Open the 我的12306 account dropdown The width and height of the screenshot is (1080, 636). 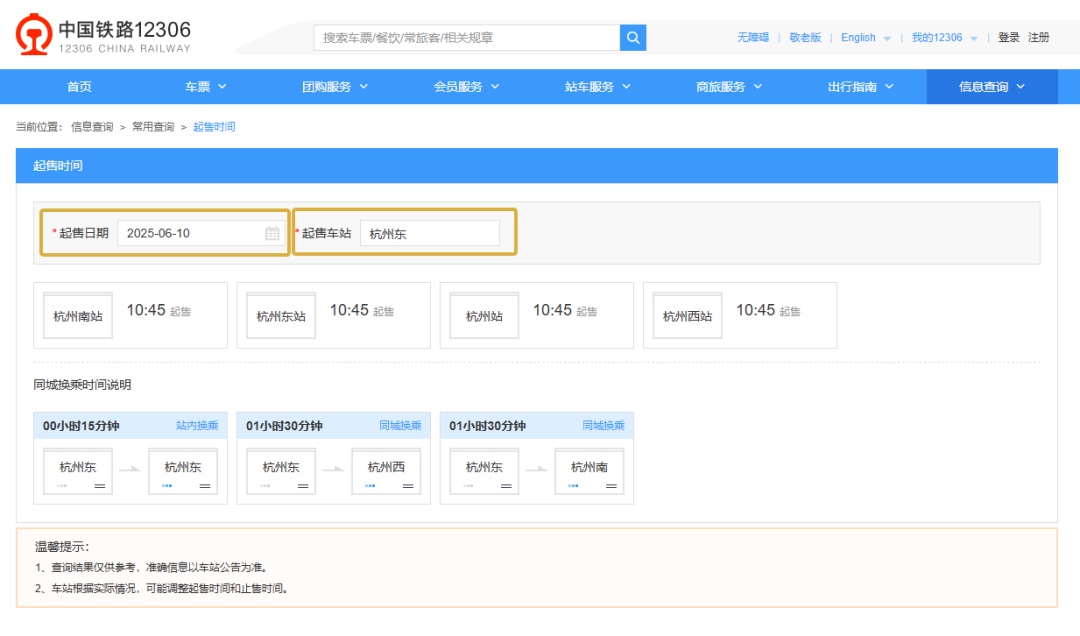(943, 38)
